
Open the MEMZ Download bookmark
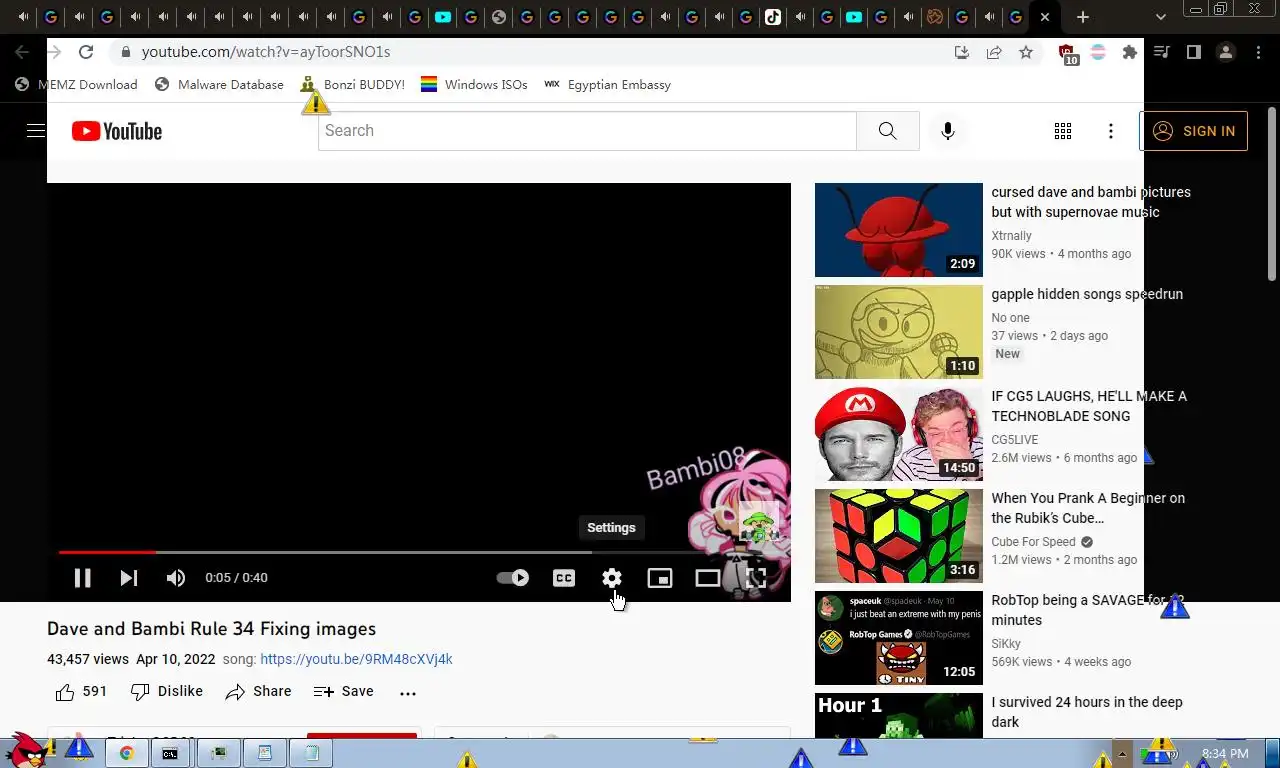coord(76,85)
